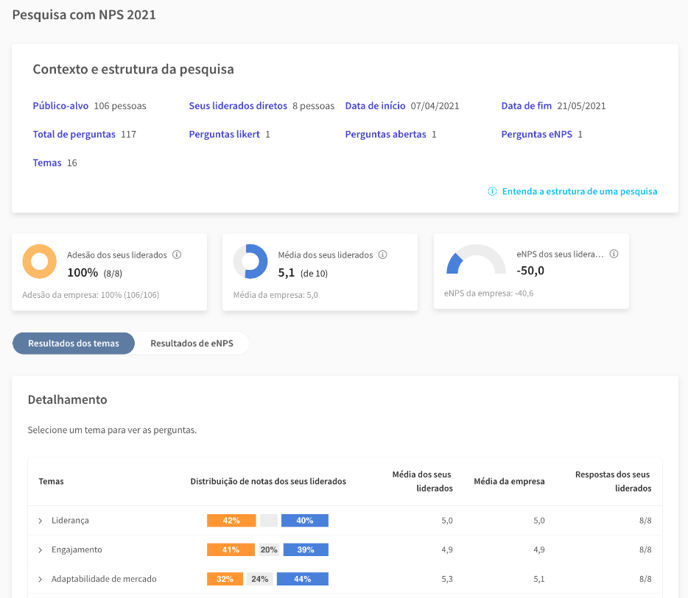Click eNPS da empresa: -40,6 text
The width and height of the screenshot is (688, 598).
489,293
